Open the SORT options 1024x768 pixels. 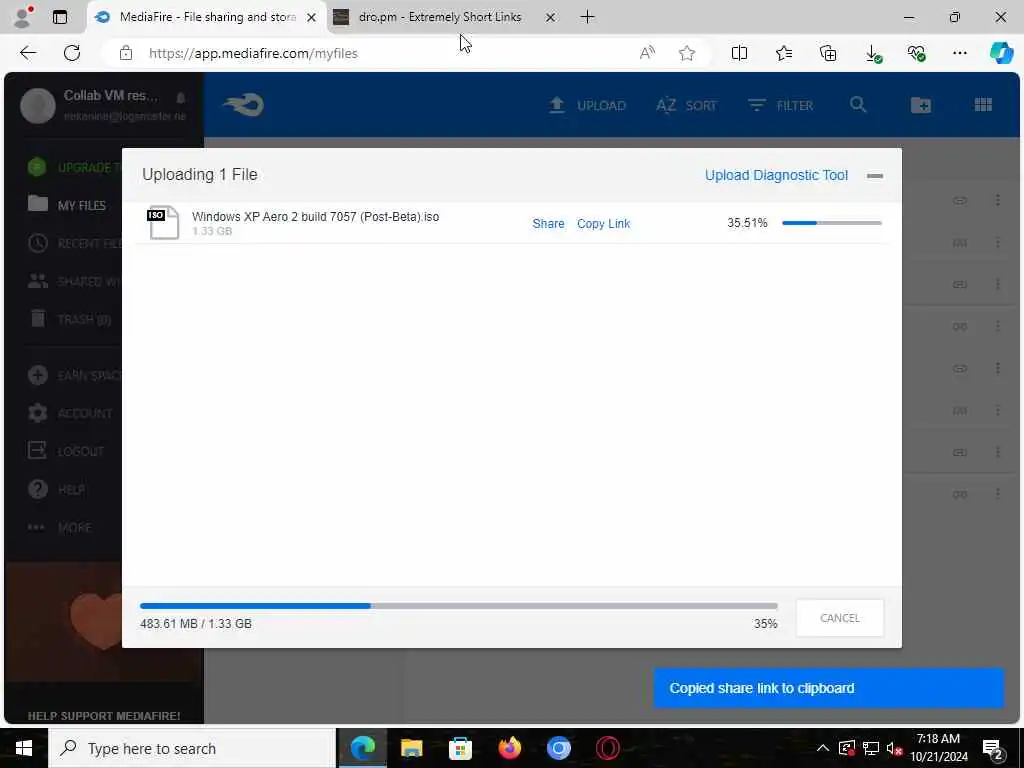(686, 105)
